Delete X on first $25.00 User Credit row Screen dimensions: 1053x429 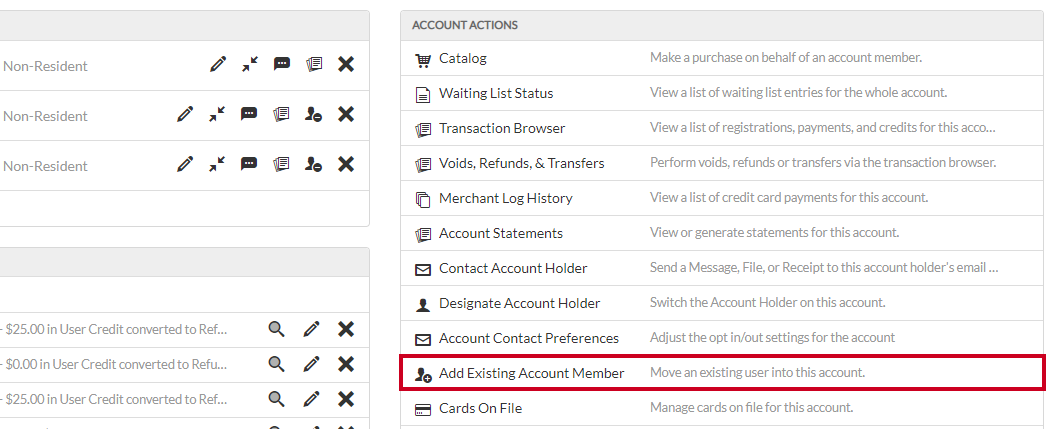click(346, 329)
